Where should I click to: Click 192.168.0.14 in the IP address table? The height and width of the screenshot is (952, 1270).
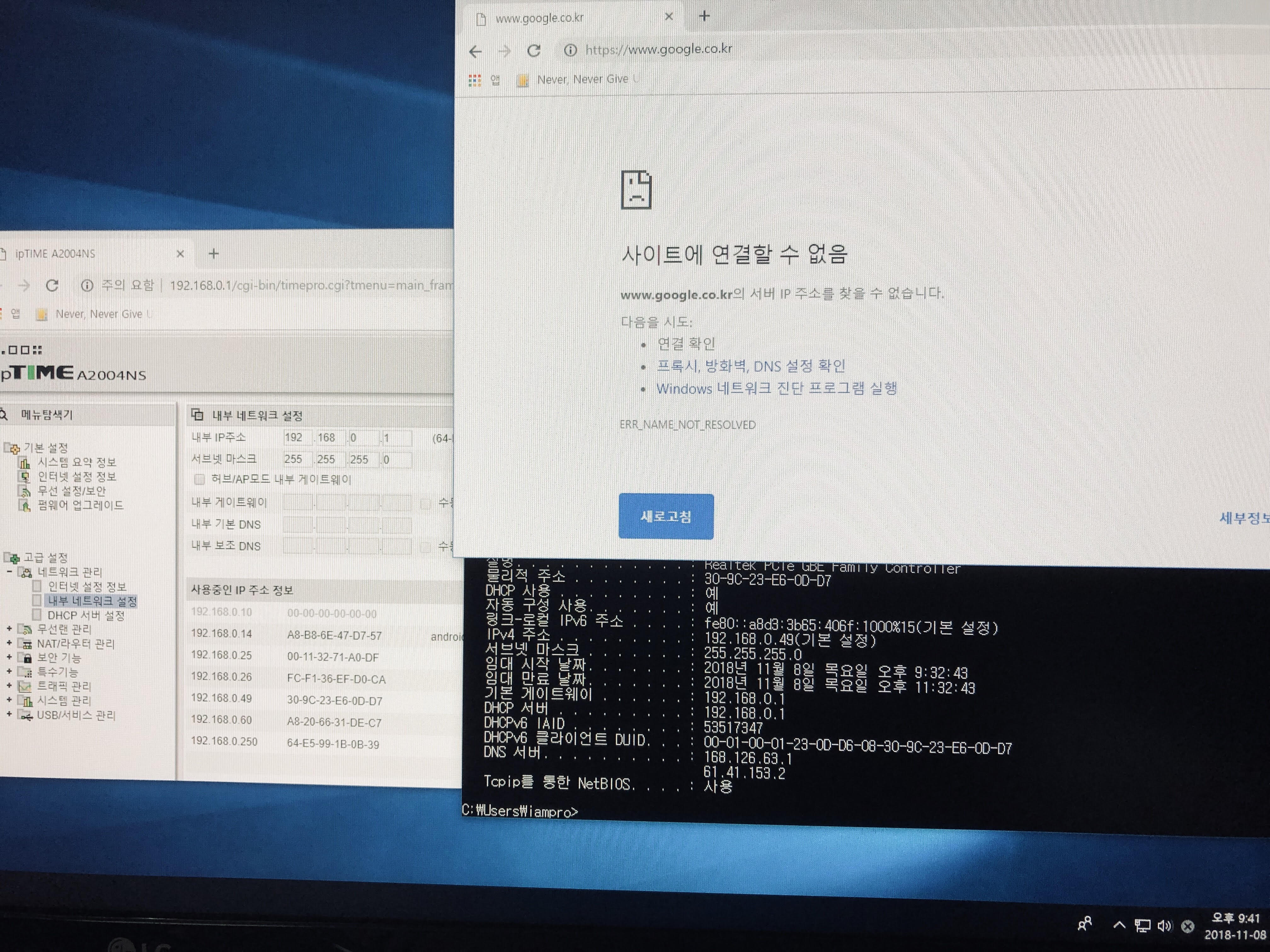coord(222,633)
